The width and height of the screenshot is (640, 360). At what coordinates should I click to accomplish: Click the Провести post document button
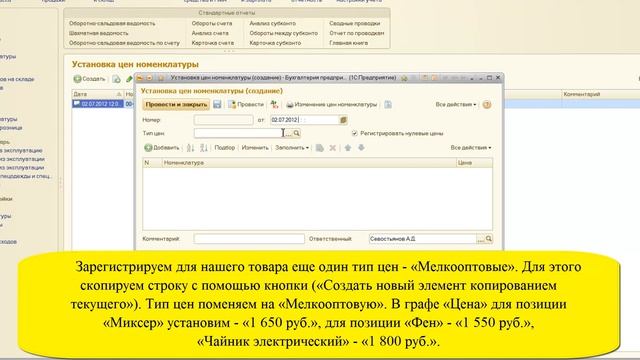[246, 104]
